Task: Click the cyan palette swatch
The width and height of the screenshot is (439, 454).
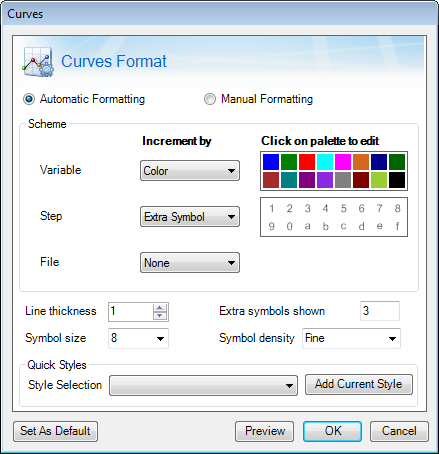Action: tap(325, 162)
